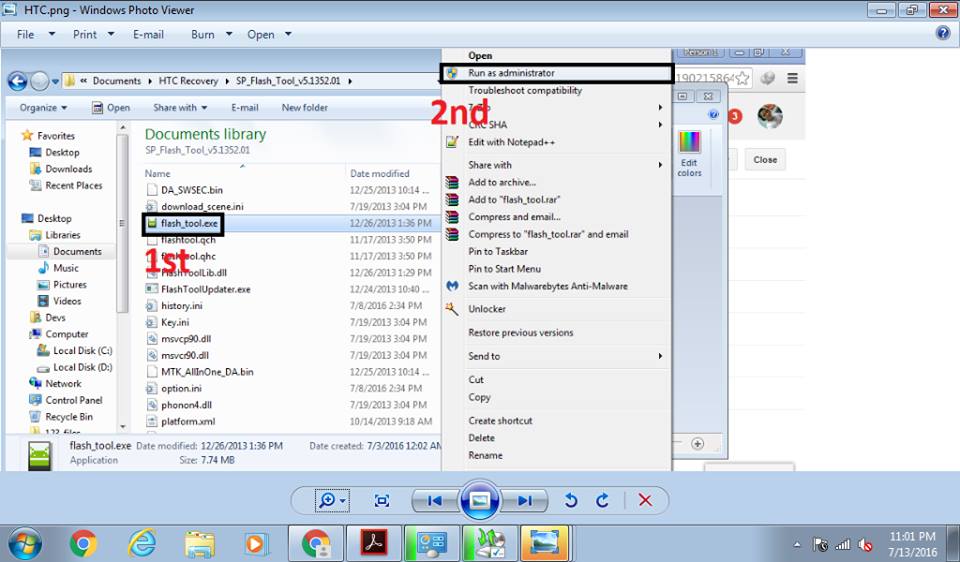Viewport: 960px width, 562px height.
Task: Click Unlocker menu entry
Action: [487, 309]
